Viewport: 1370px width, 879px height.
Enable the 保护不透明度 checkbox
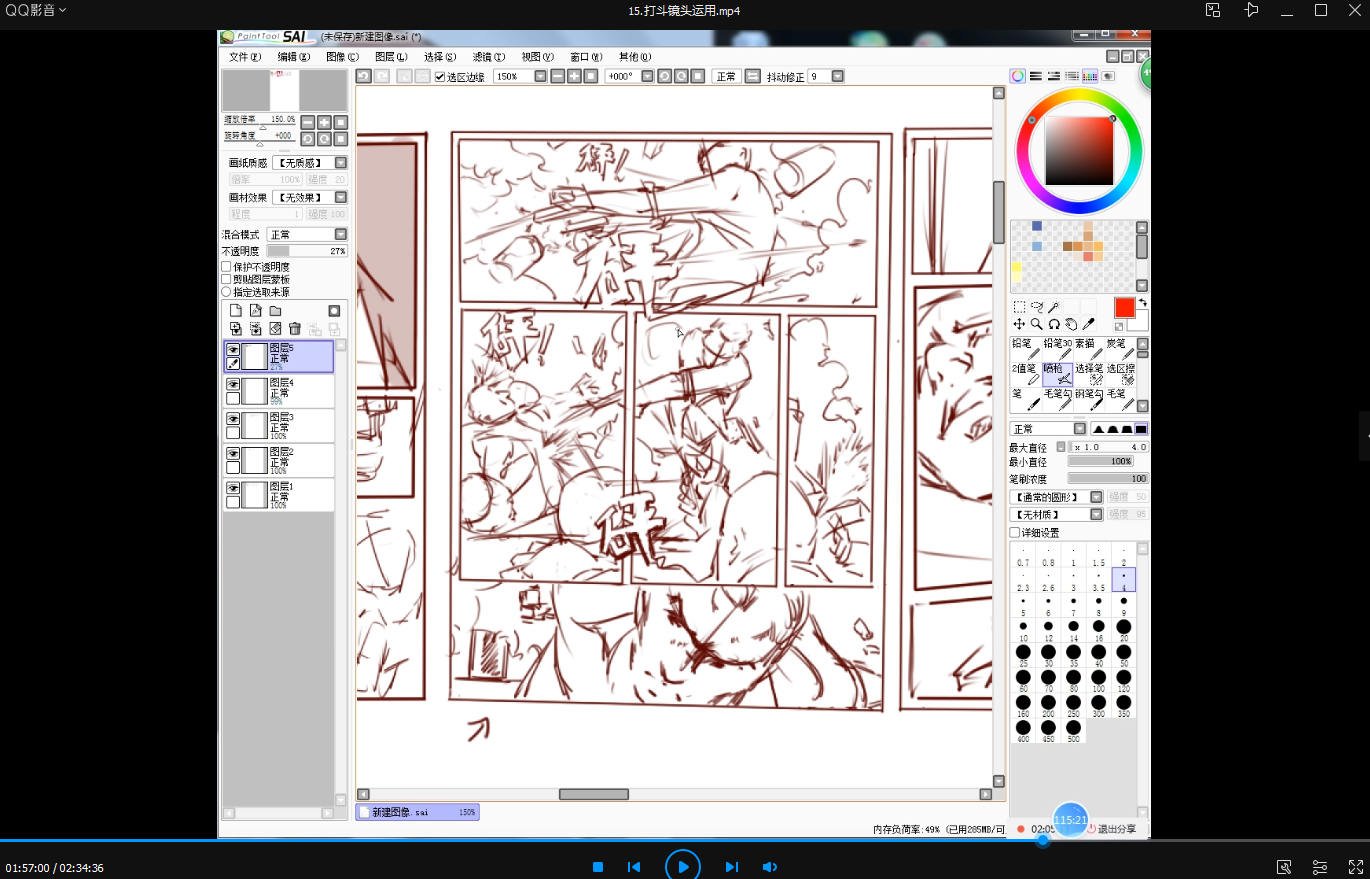click(226, 267)
